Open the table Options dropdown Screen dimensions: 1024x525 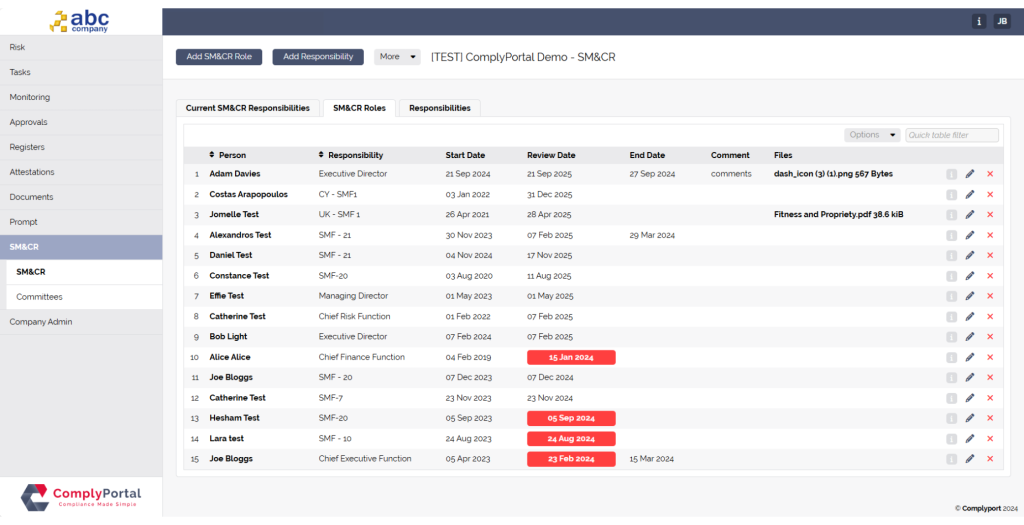point(871,135)
